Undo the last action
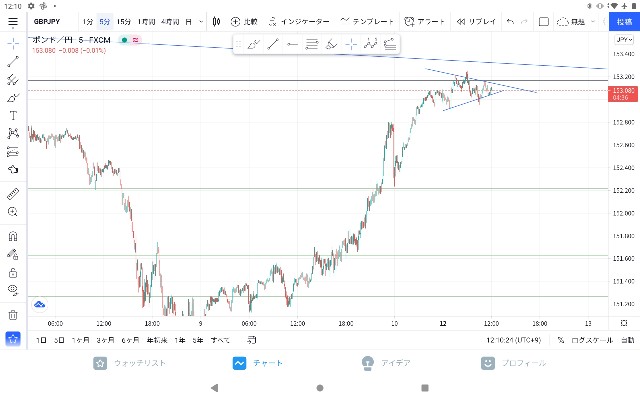Screen dimensions: 640x400 click(510, 22)
